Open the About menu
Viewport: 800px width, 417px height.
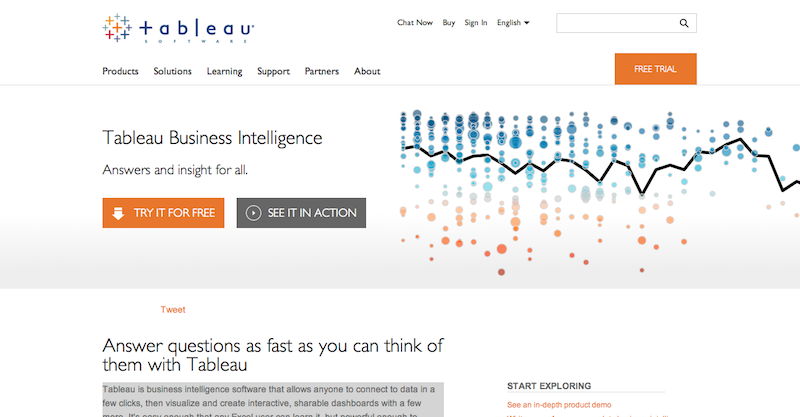click(367, 71)
